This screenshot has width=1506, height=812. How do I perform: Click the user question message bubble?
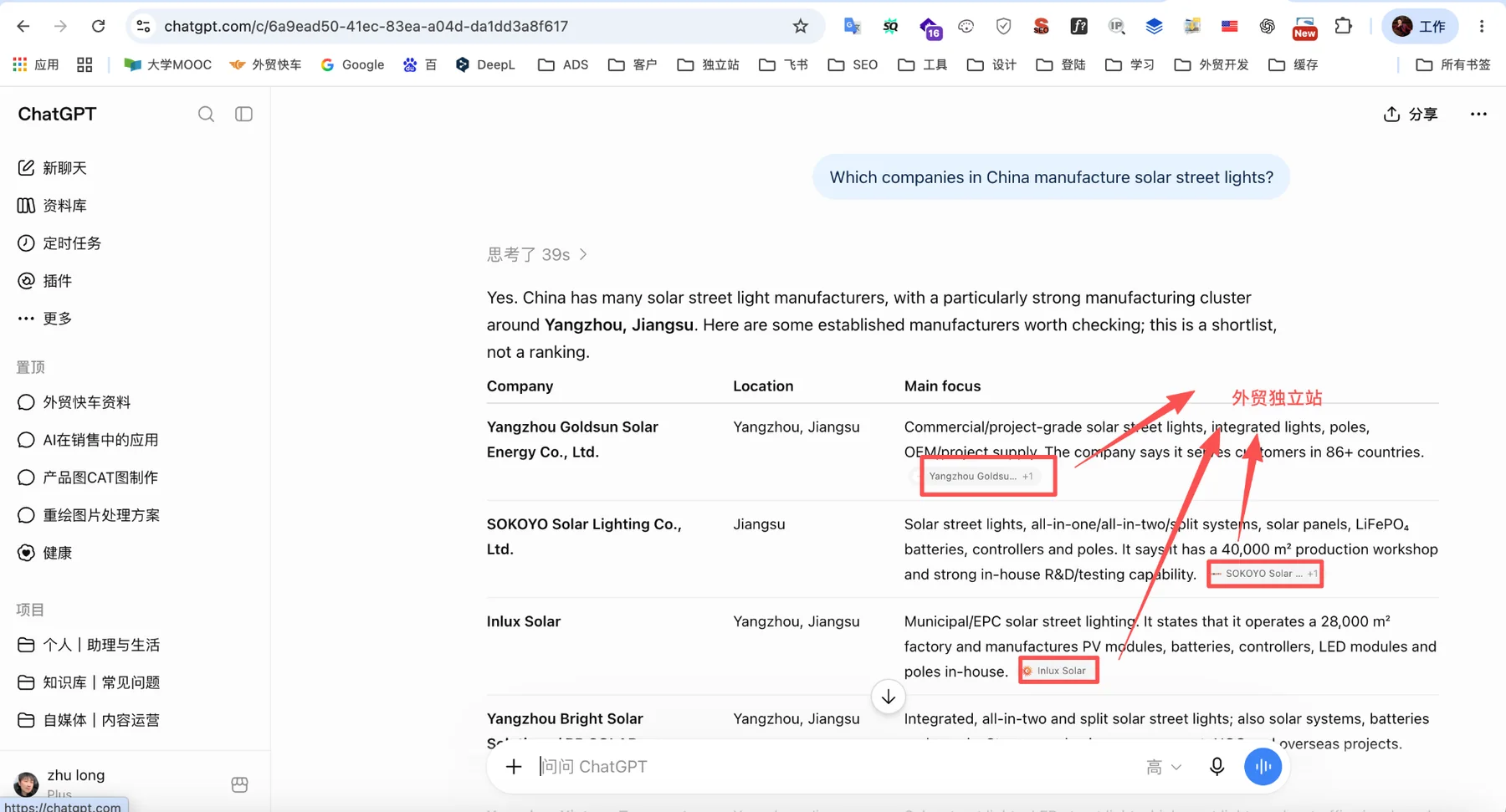tap(1051, 177)
